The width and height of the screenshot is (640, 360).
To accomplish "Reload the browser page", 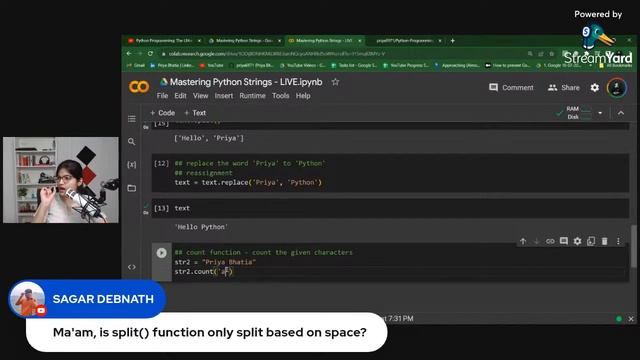I will (150, 53).
